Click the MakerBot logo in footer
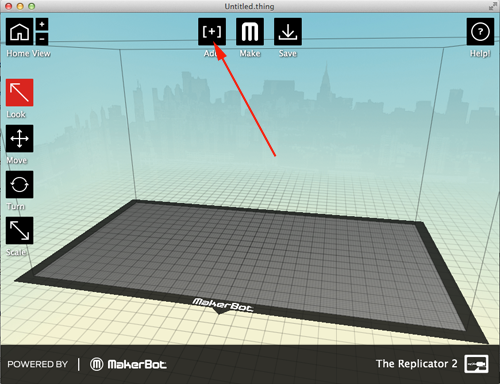500x384 pixels. (128, 364)
